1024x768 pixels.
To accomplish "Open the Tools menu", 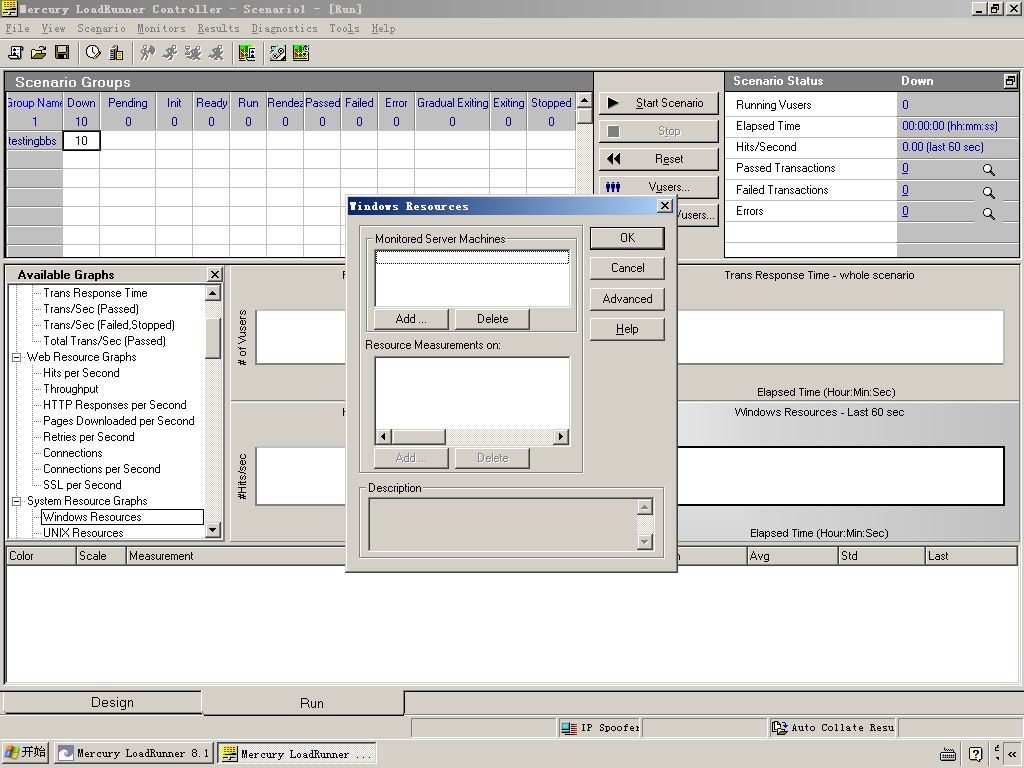I will click(344, 29).
